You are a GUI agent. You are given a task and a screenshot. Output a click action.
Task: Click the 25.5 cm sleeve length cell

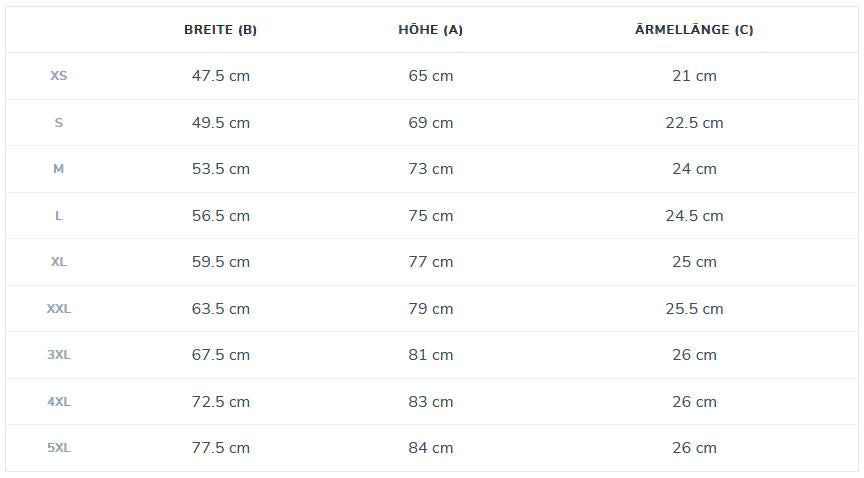[694, 309]
